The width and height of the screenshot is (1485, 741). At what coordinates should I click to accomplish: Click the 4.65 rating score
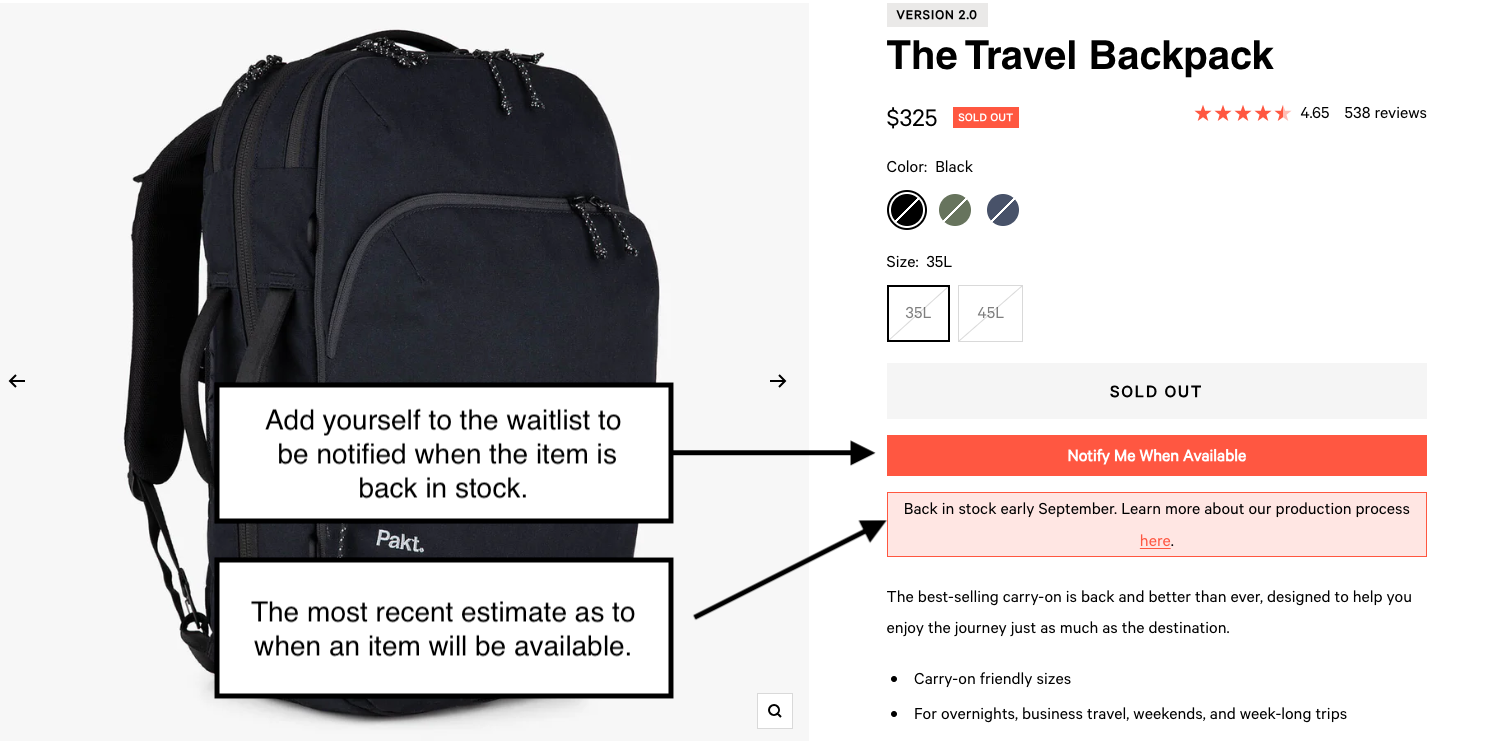(1315, 113)
